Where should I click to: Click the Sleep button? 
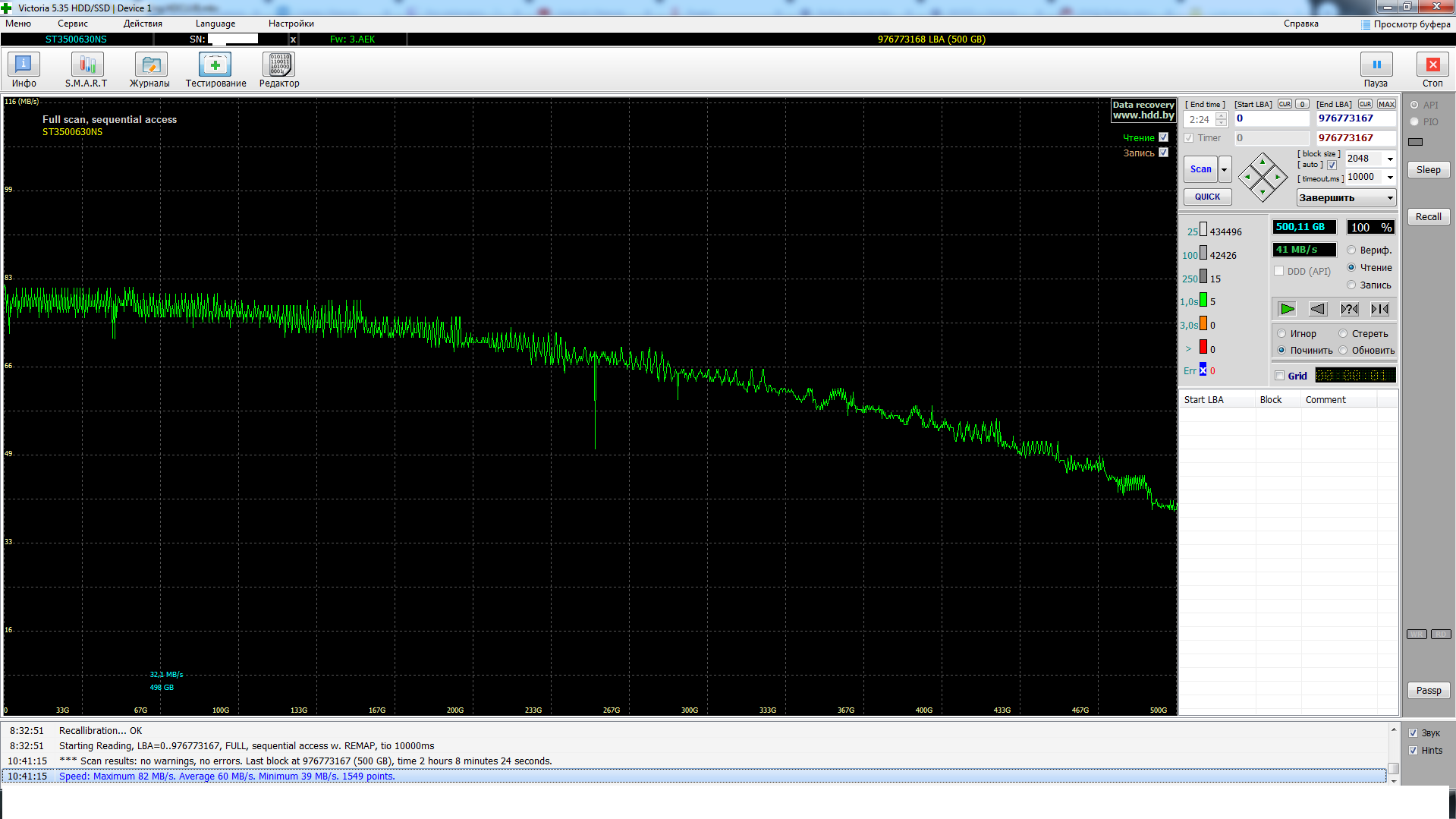pyautogui.click(x=1428, y=170)
